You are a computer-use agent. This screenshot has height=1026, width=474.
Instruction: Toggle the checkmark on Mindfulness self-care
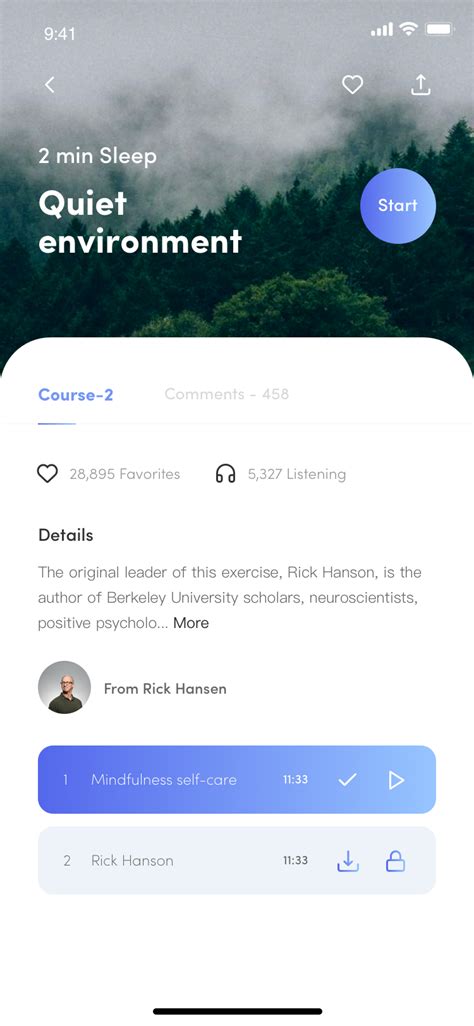click(347, 779)
